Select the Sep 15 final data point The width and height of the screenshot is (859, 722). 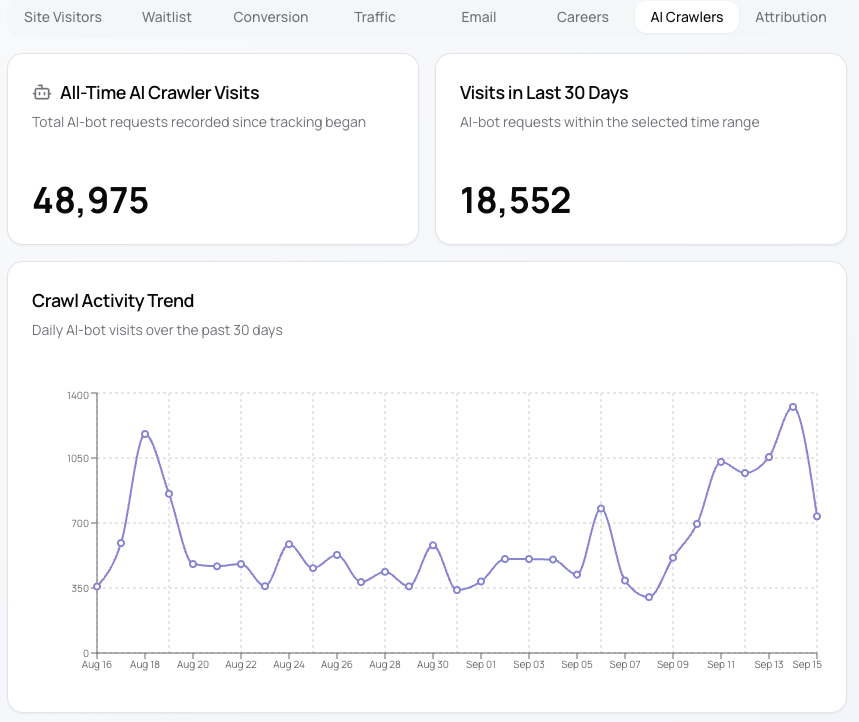[x=817, y=517]
